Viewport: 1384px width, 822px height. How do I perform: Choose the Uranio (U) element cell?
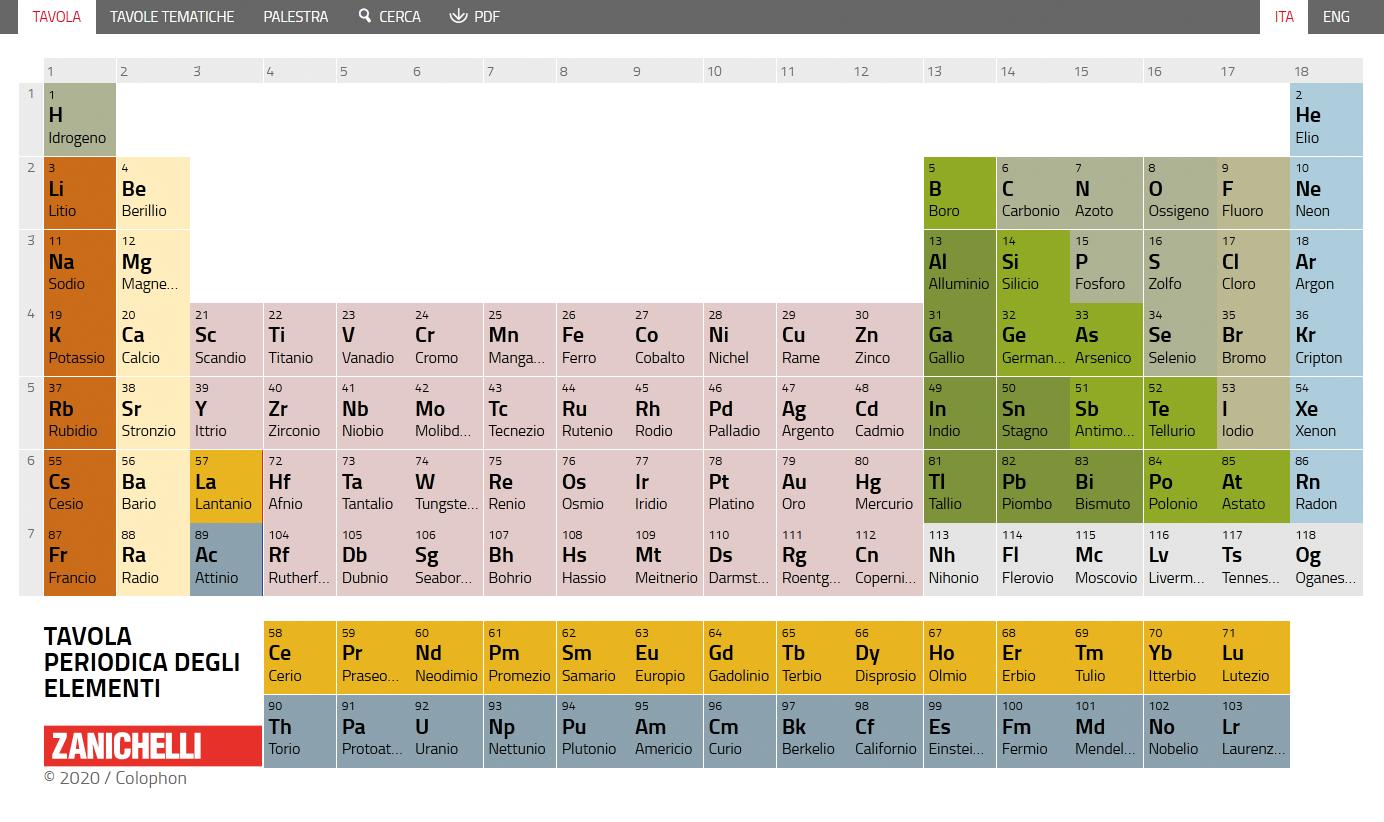(446, 731)
